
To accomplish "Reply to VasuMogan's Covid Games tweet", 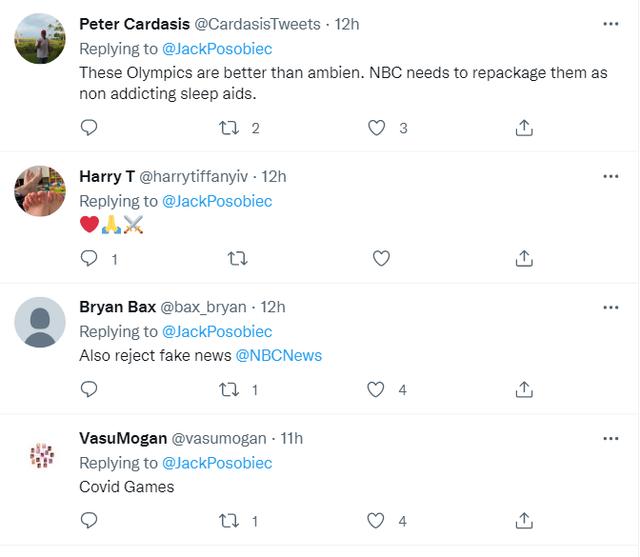I will 89,520.
